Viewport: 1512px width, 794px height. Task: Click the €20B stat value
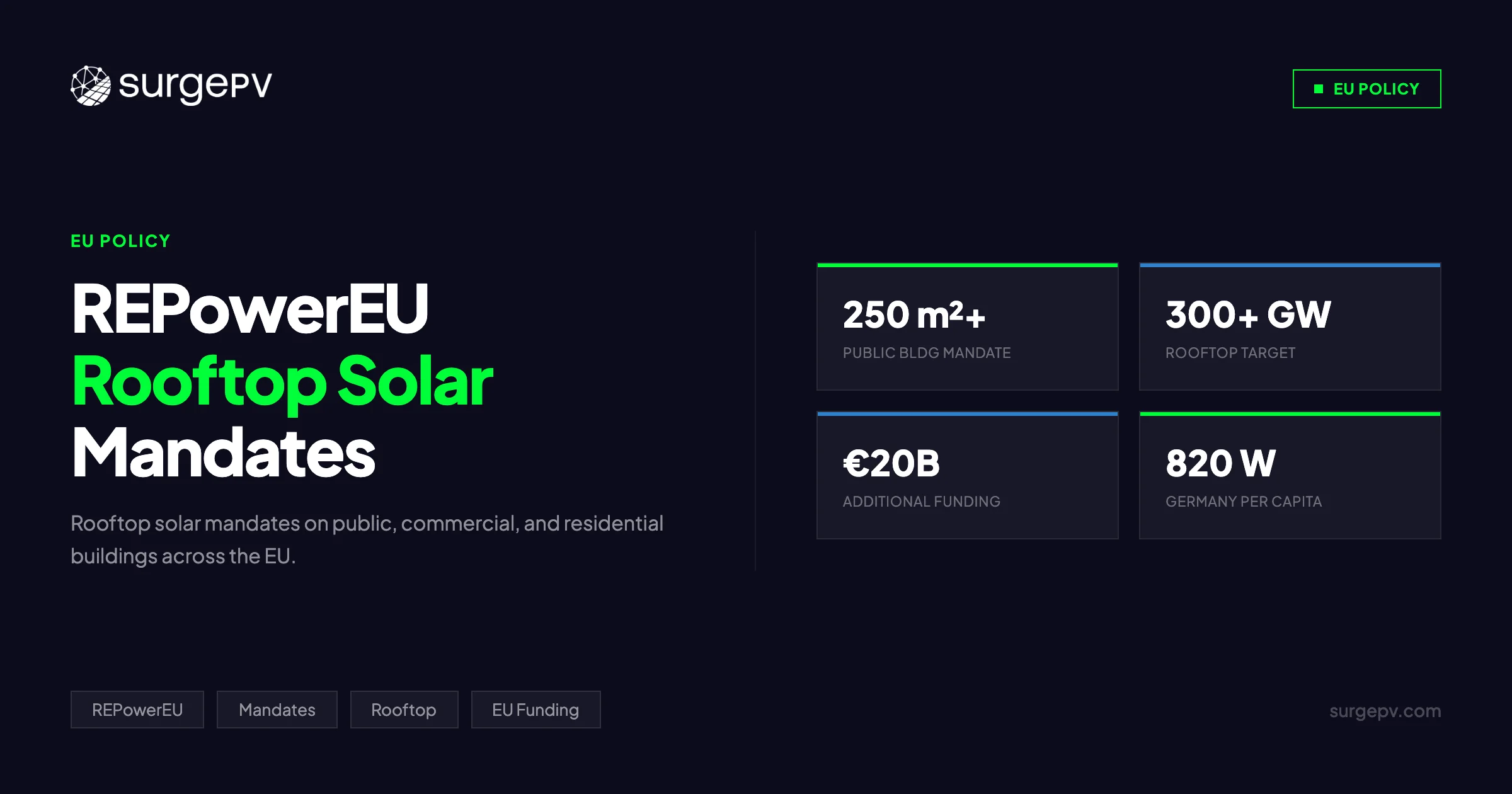pos(891,463)
